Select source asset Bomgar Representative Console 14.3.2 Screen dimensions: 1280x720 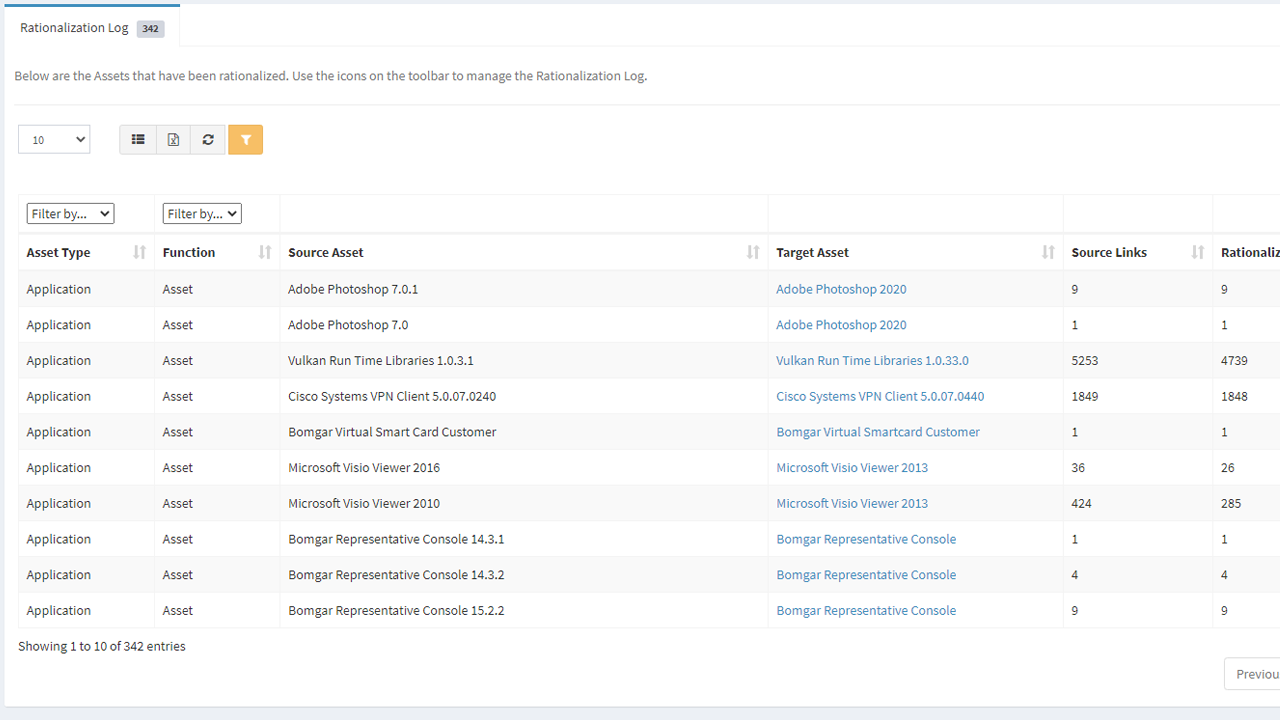396,575
